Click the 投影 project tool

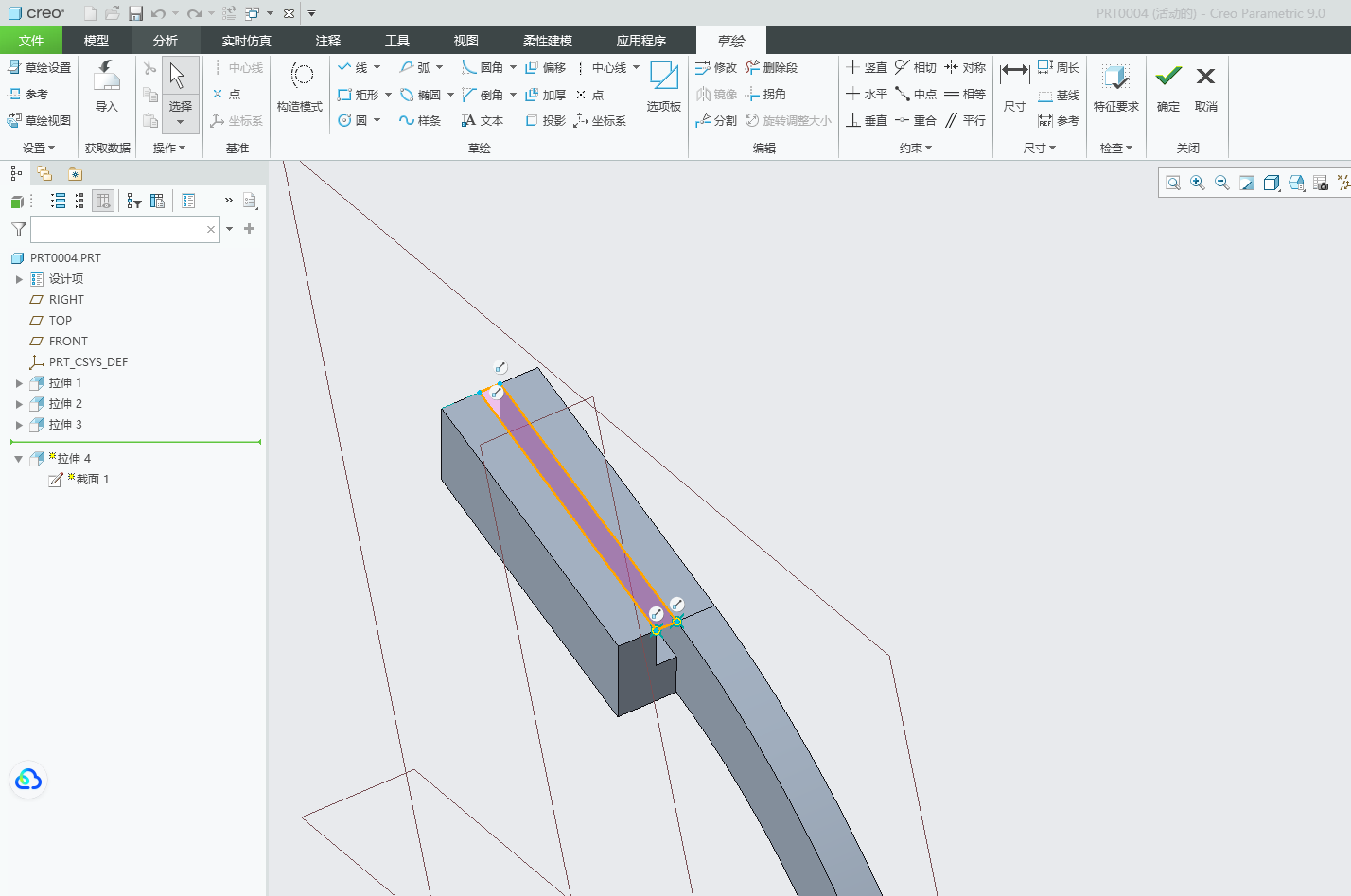tap(545, 120)
